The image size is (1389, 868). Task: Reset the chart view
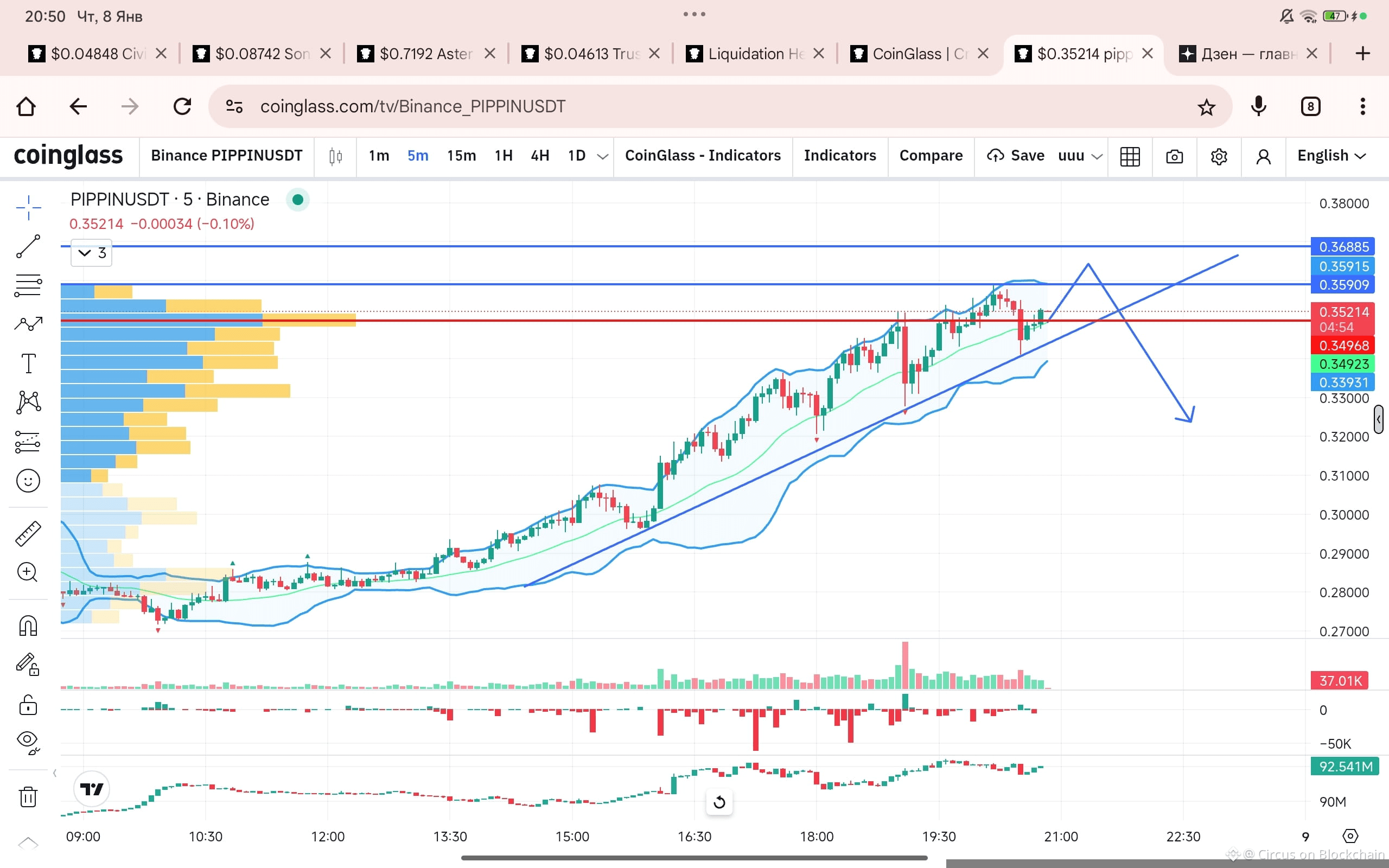click(719, 801)
